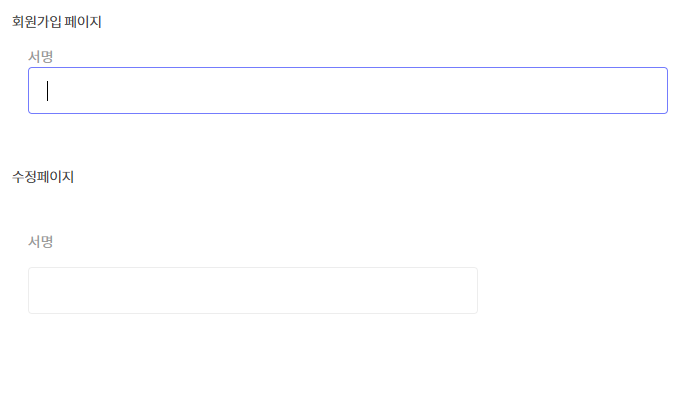Activate the 수정페이지 서명 input box

point(252,290)
